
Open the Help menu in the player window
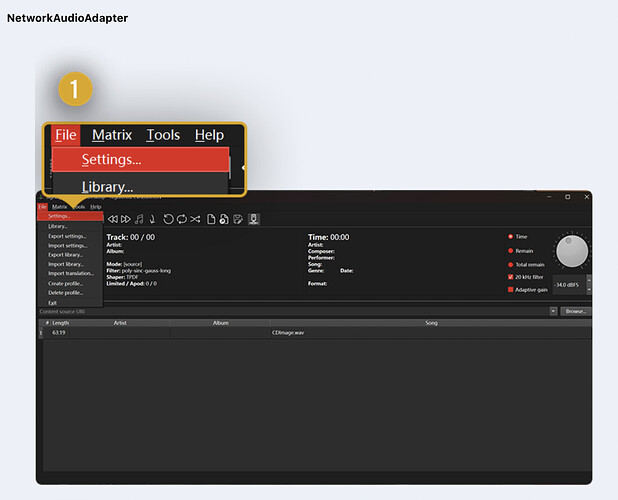coord(96,206)
